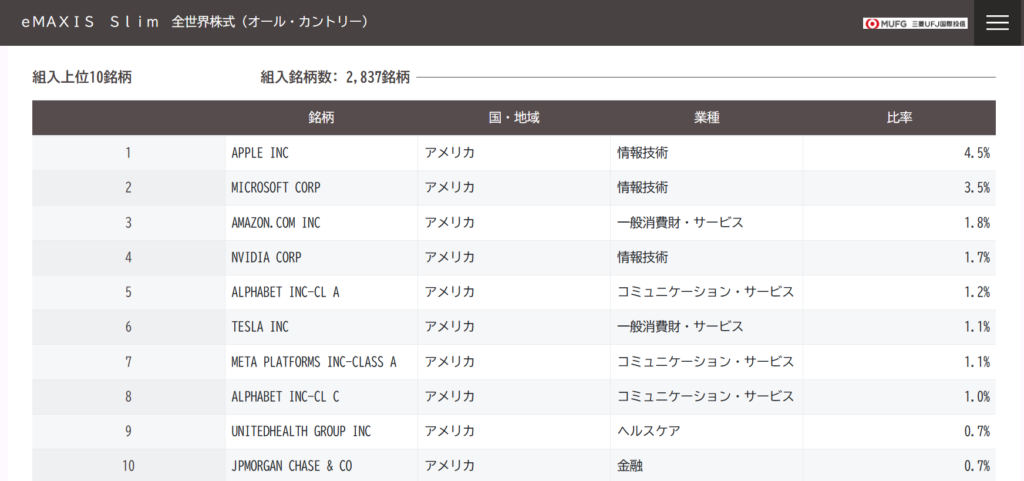The width and height of the screenshot is (1024, 481).
Task: Click アメリカ in the JPMorgan row
Action: point(450,466)
